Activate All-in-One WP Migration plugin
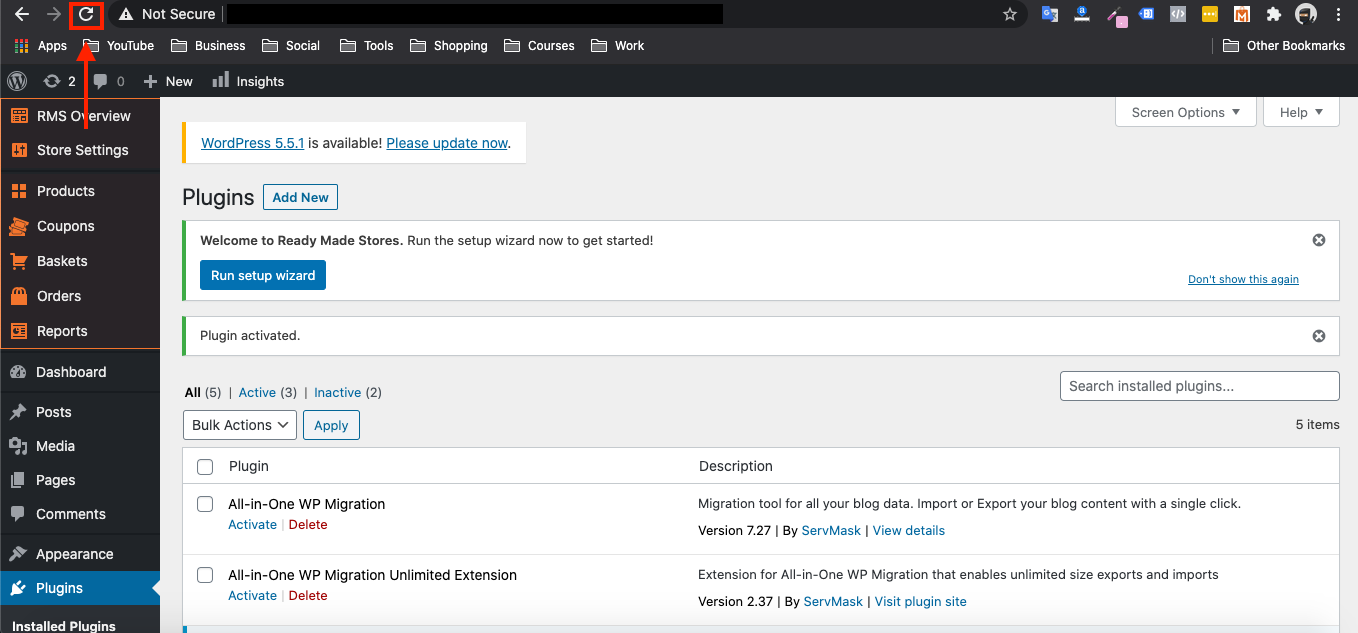The height and width of the screenshot is (633, 1358). [x=252, y=525]
